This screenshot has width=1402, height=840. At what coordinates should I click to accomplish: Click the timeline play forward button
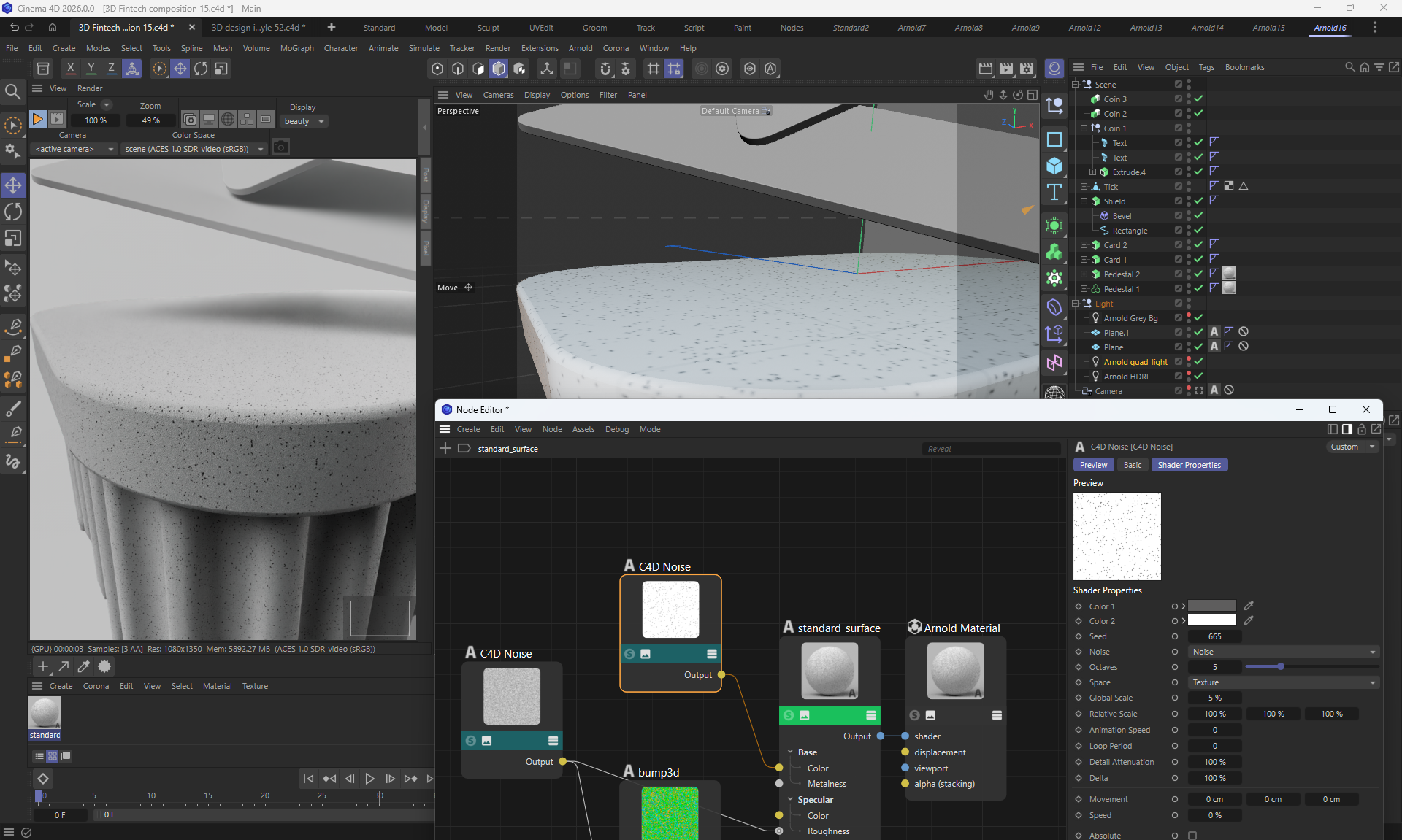click(369, 779)
